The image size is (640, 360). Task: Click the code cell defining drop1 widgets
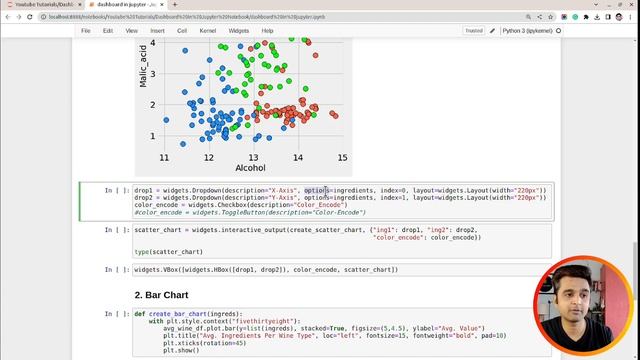coord(342,201)
